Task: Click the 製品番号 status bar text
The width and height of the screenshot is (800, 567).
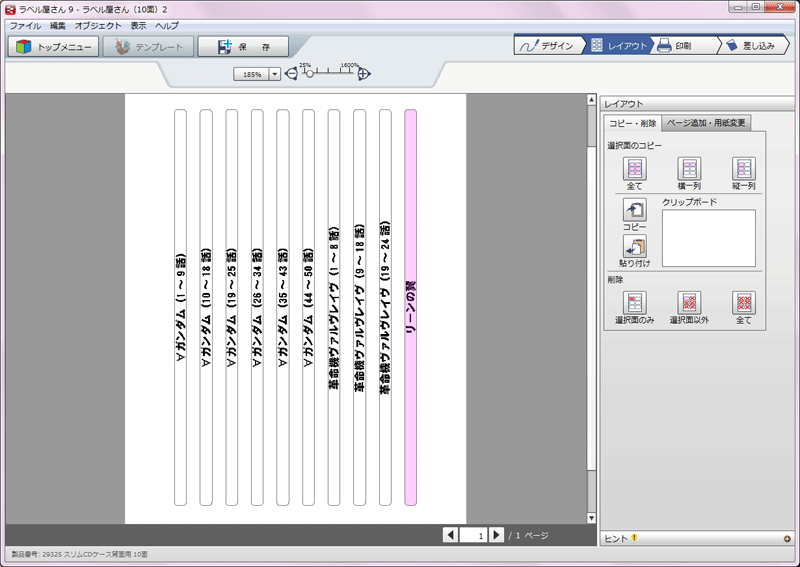Action: pyautogui.click(x=80, y=554)
